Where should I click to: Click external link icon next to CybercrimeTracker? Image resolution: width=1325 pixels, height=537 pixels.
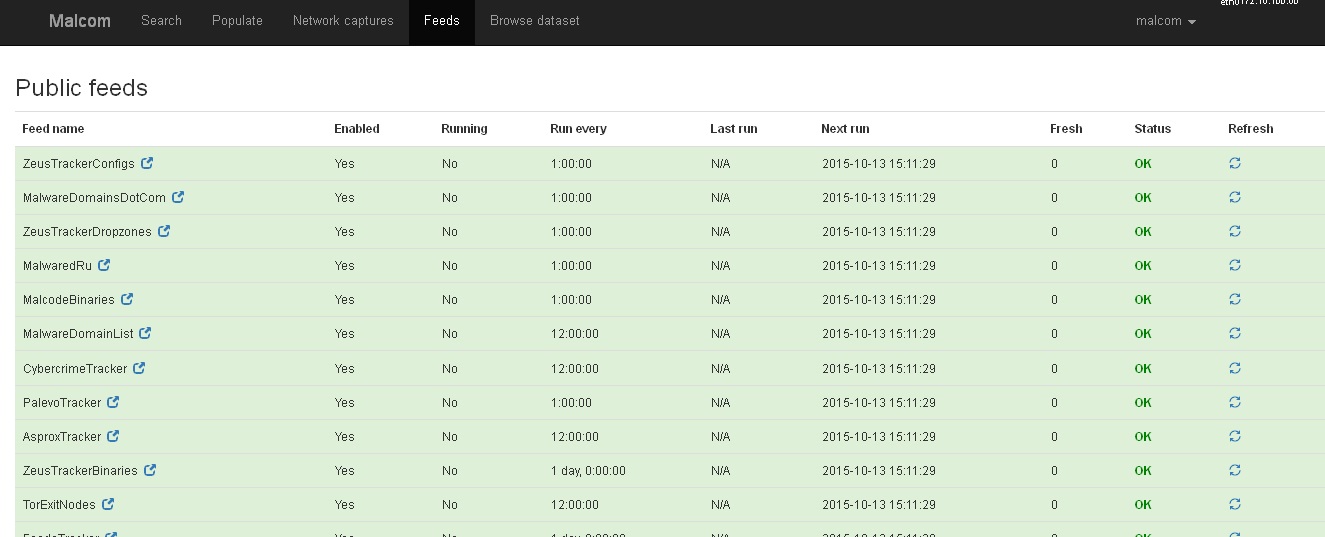139,368
